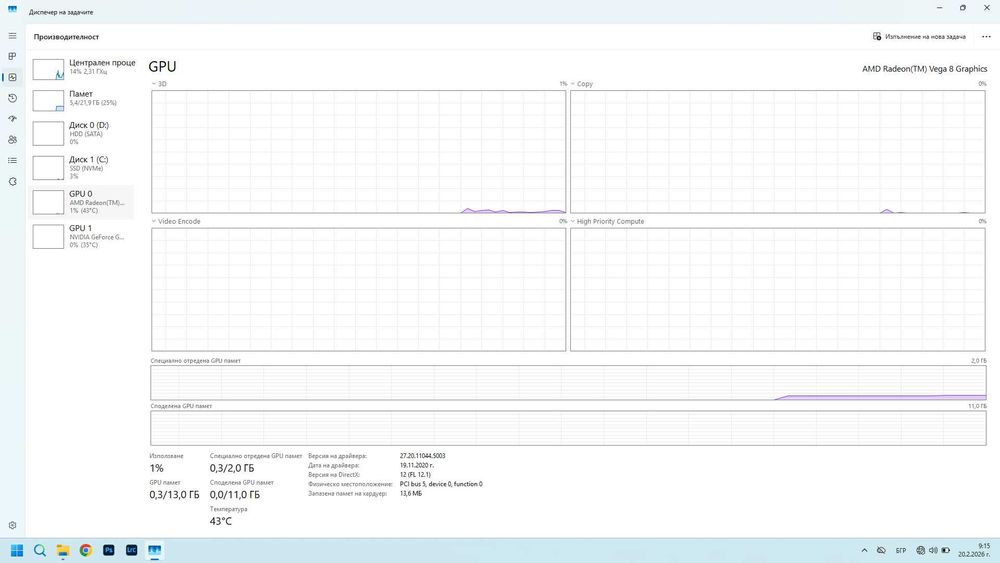Open the Details page icon
This screenshot has height=563, width=1000.
coord(12,161)
